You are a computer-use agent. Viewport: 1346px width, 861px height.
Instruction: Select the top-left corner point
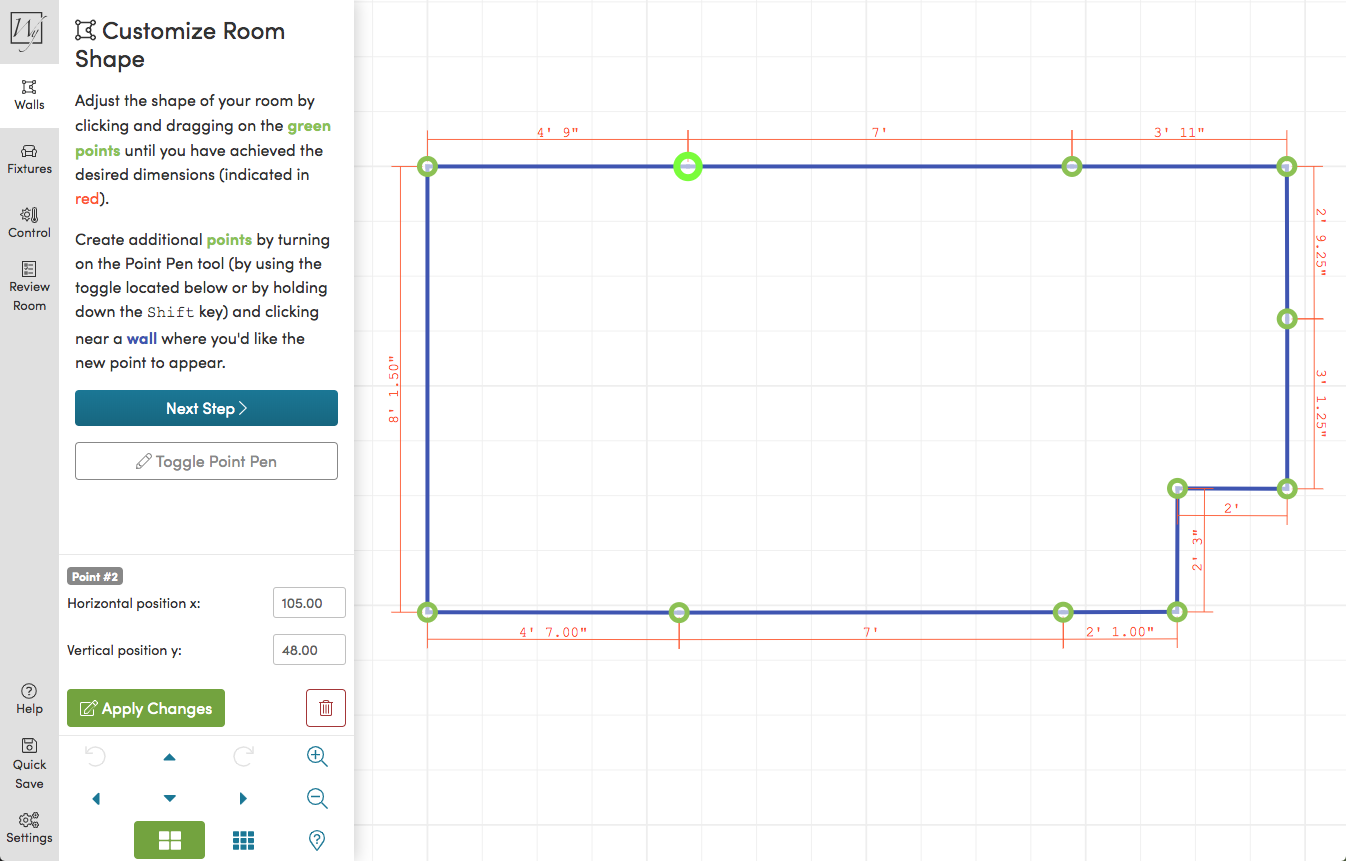tap(427, 166)
